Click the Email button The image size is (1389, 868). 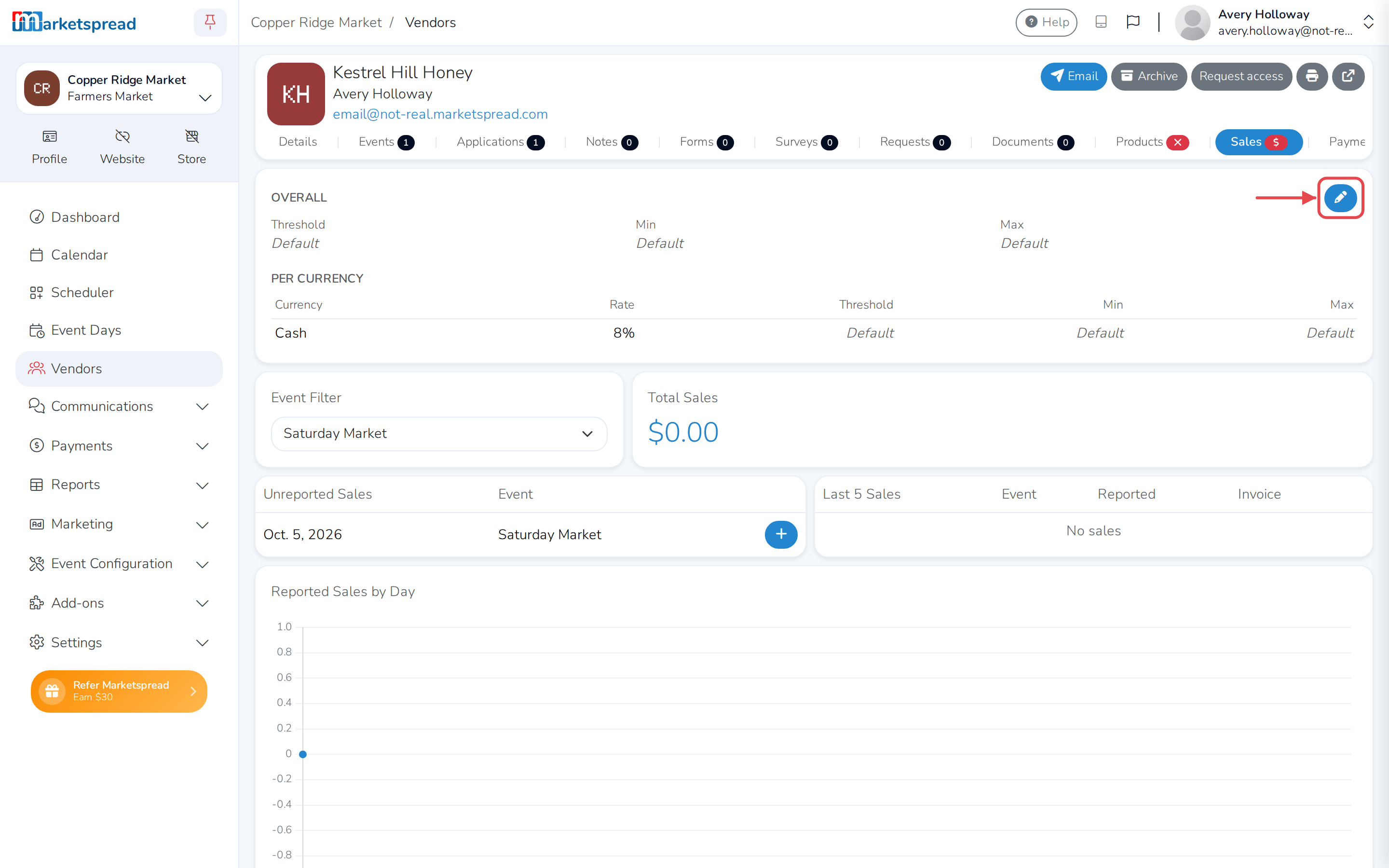tap(1073, 76)
